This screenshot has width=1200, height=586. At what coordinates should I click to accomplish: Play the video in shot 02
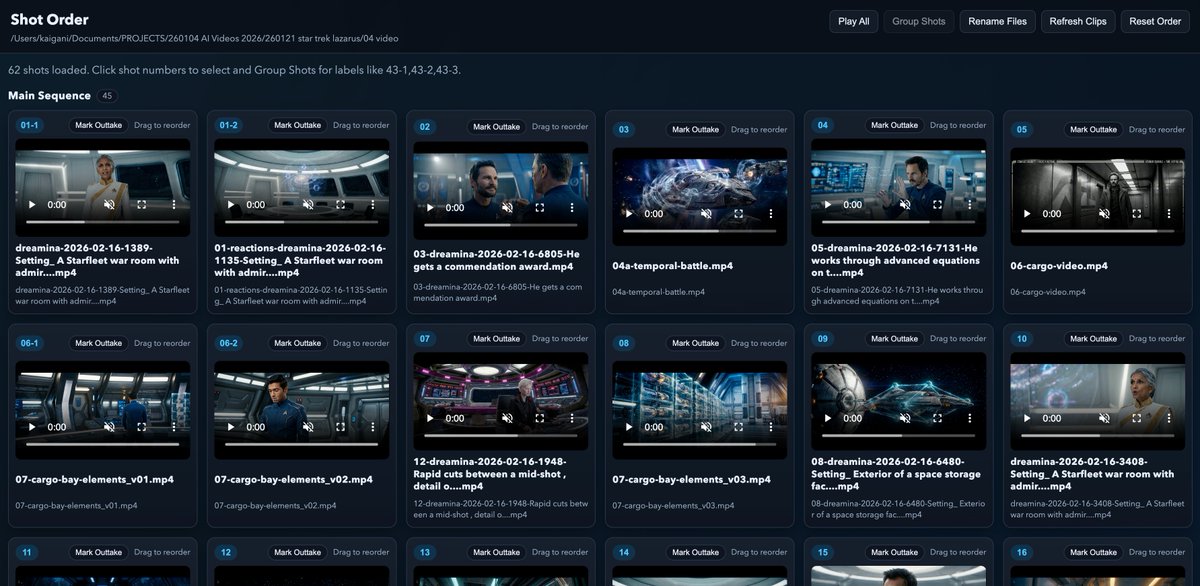point(430,208)
